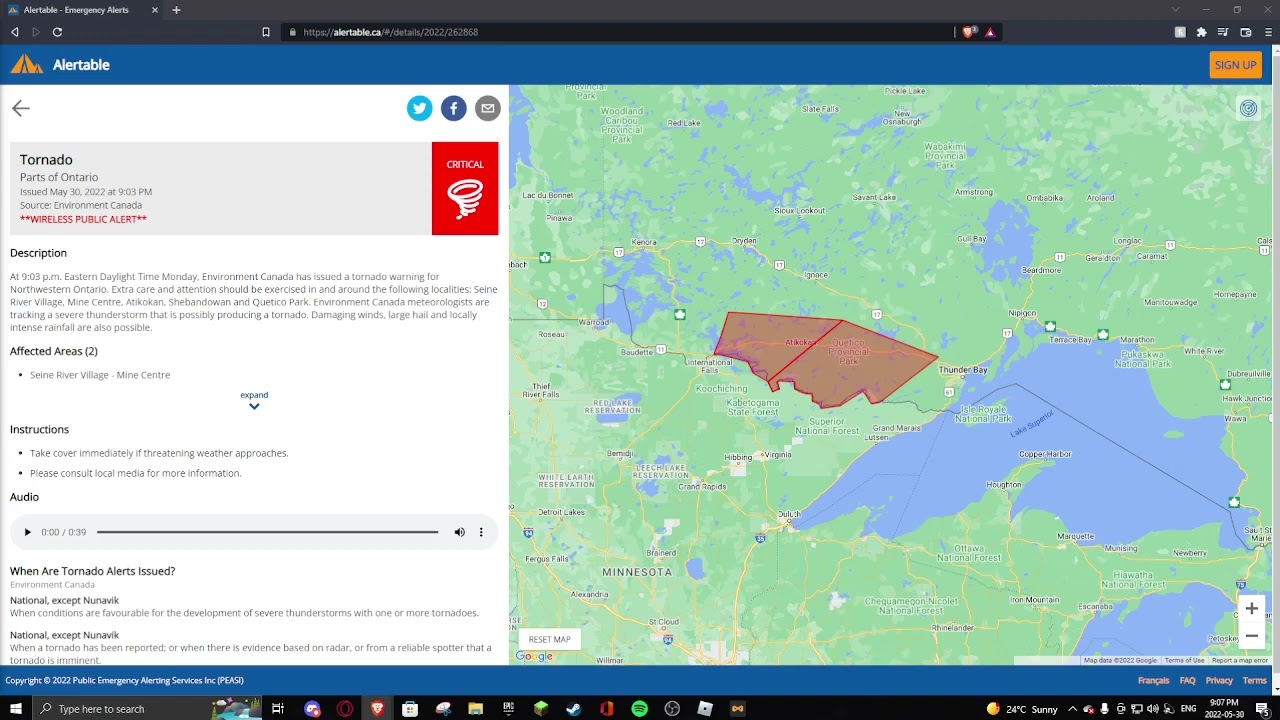Open the FAQ link

pyautogui.click(x=1187, y=680)
